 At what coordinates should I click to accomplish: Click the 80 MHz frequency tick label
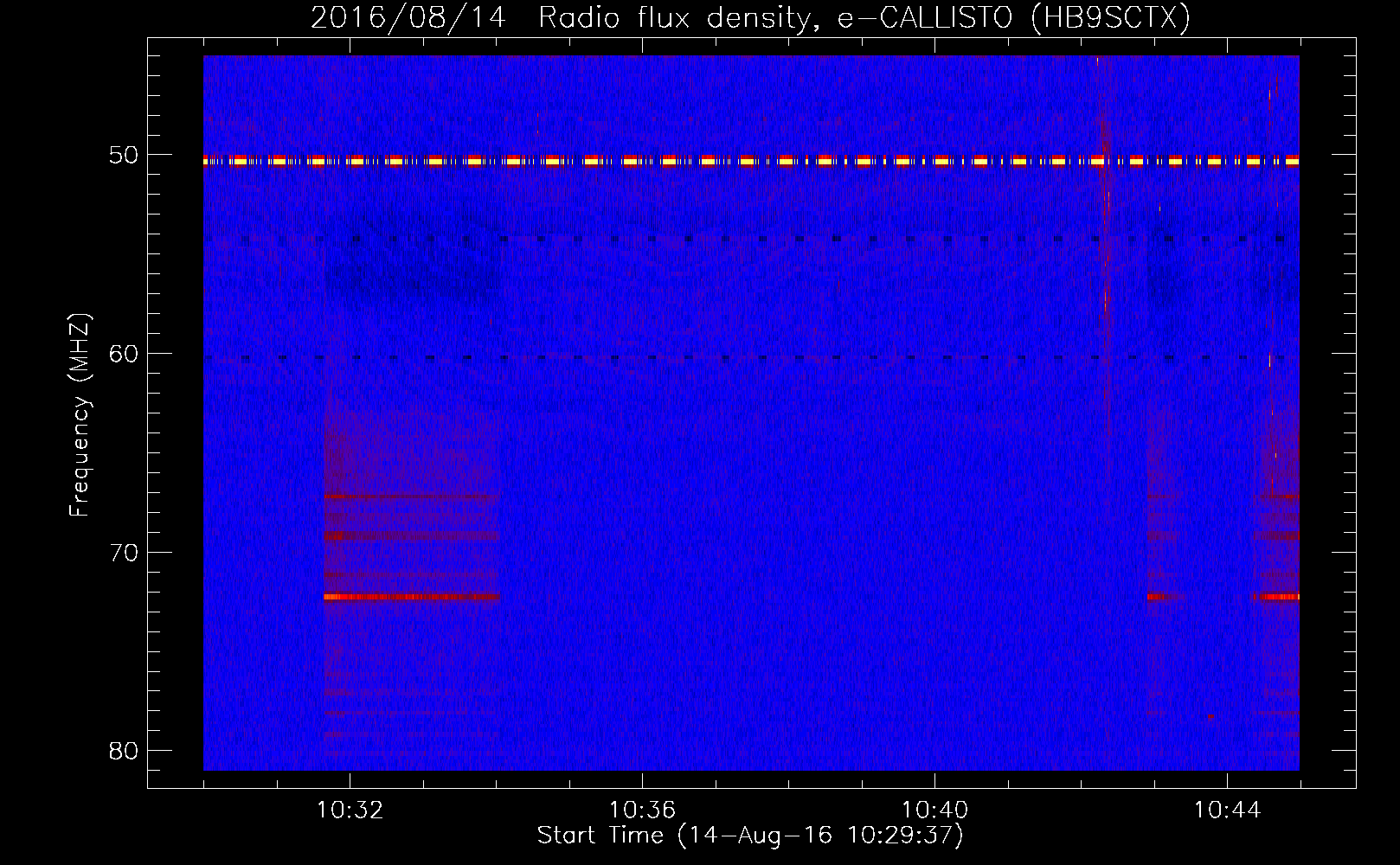124,750
